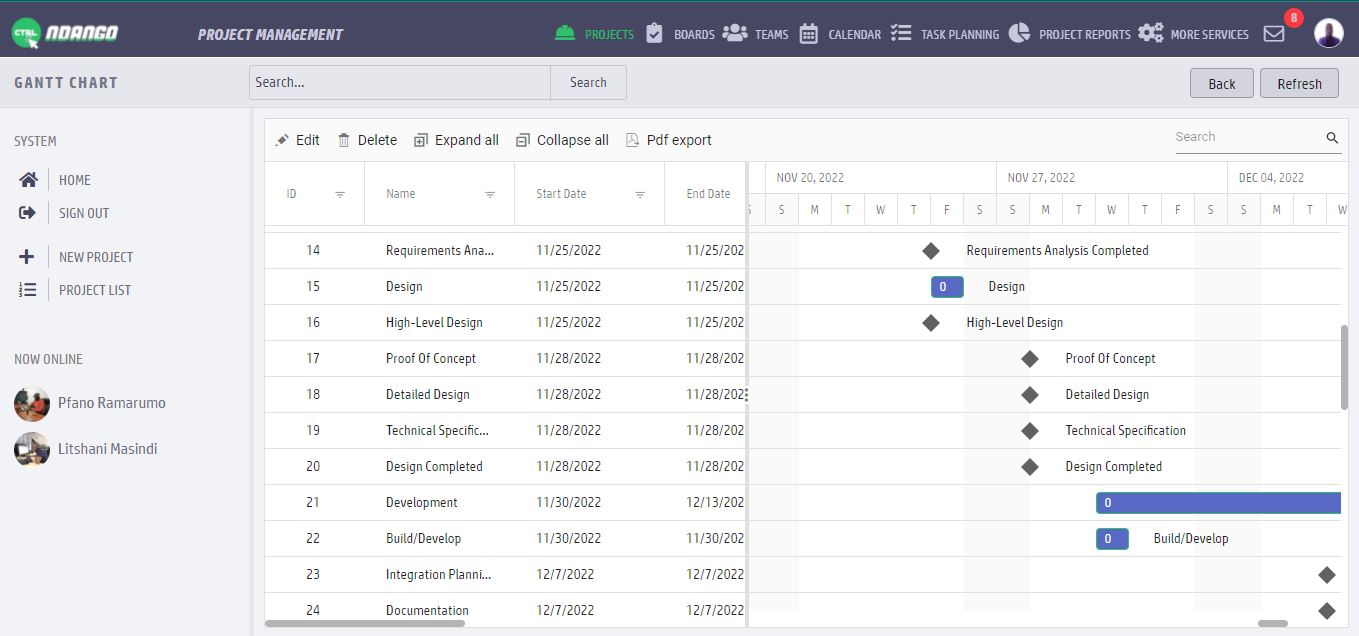Click the user profile avatar
The width and height of the screenshot is (1359, 636).
1328,33
